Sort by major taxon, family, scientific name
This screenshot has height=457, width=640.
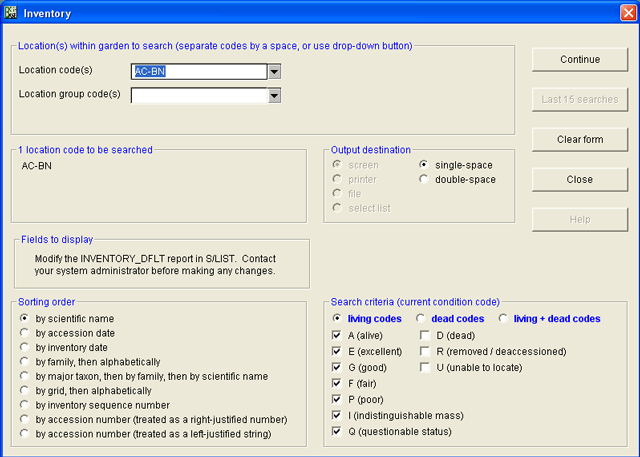coord(24,376)
